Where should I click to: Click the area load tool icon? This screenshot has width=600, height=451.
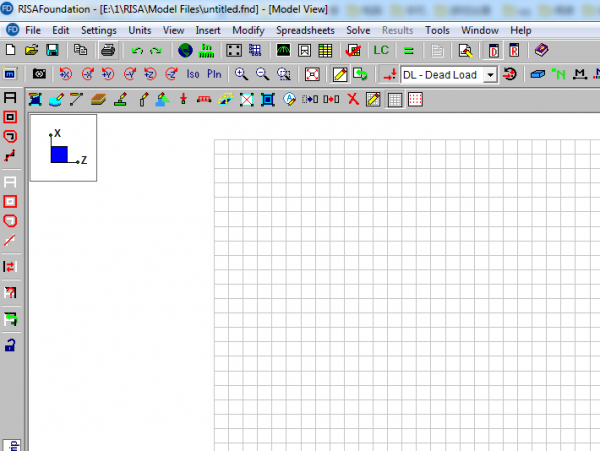click(x=225, y=99)
